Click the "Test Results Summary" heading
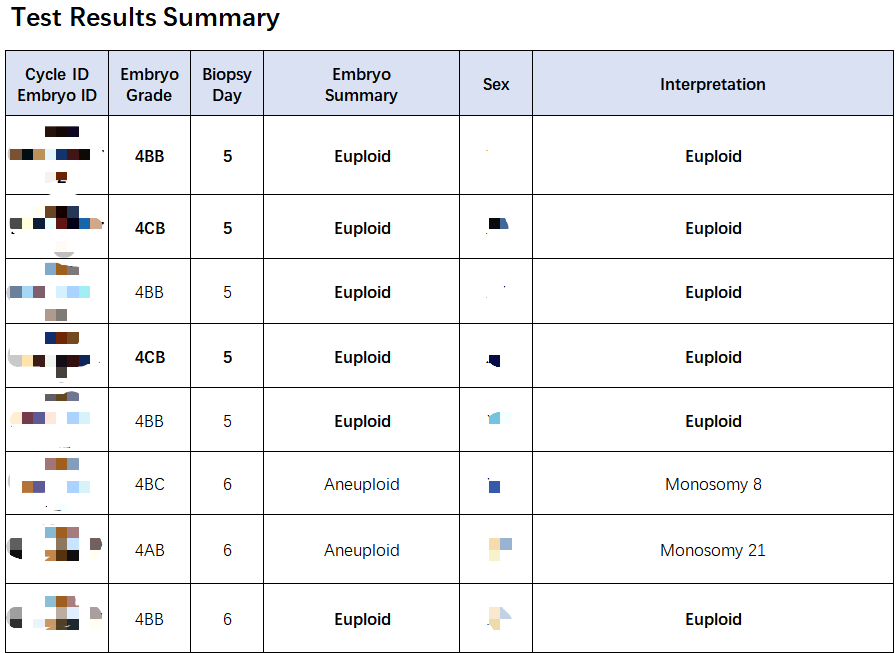This screenshot has width=896, height=653. pyautogui.click(x=146, y=18)
